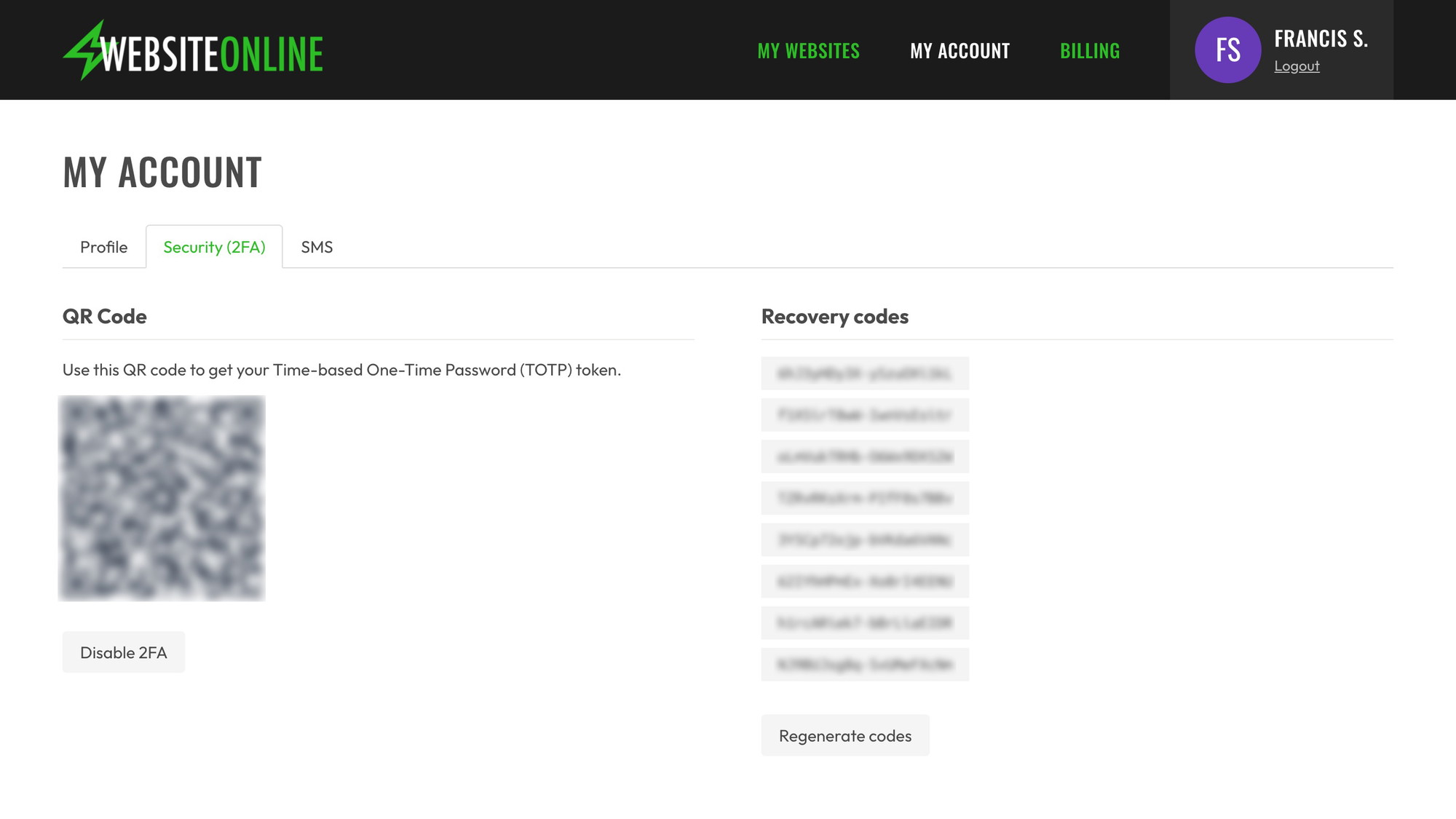Open the Billing navigation item
This screenshot has width=1456, height=819.
[x=1090, y=51]
